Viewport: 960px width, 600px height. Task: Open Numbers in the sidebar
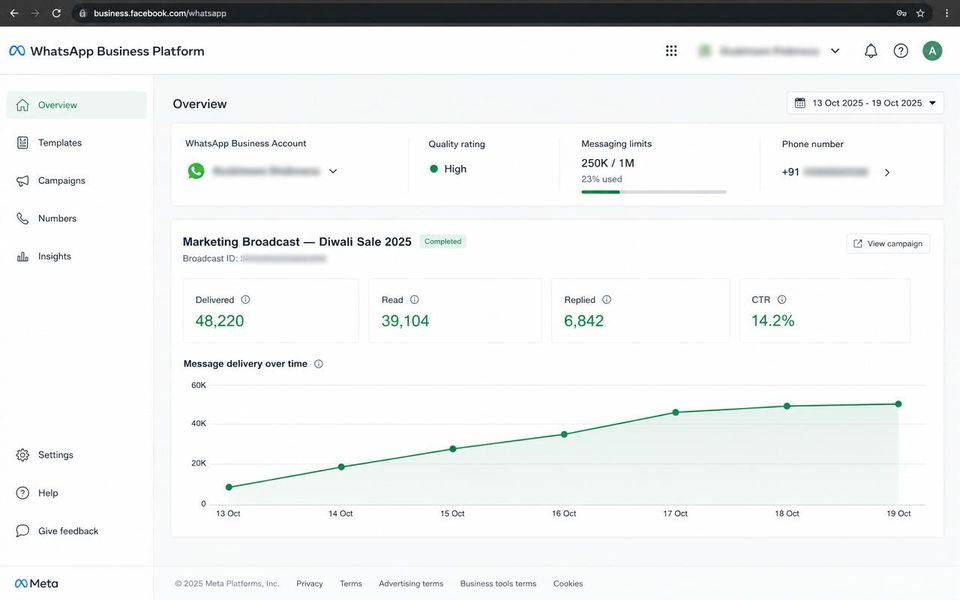77,219
